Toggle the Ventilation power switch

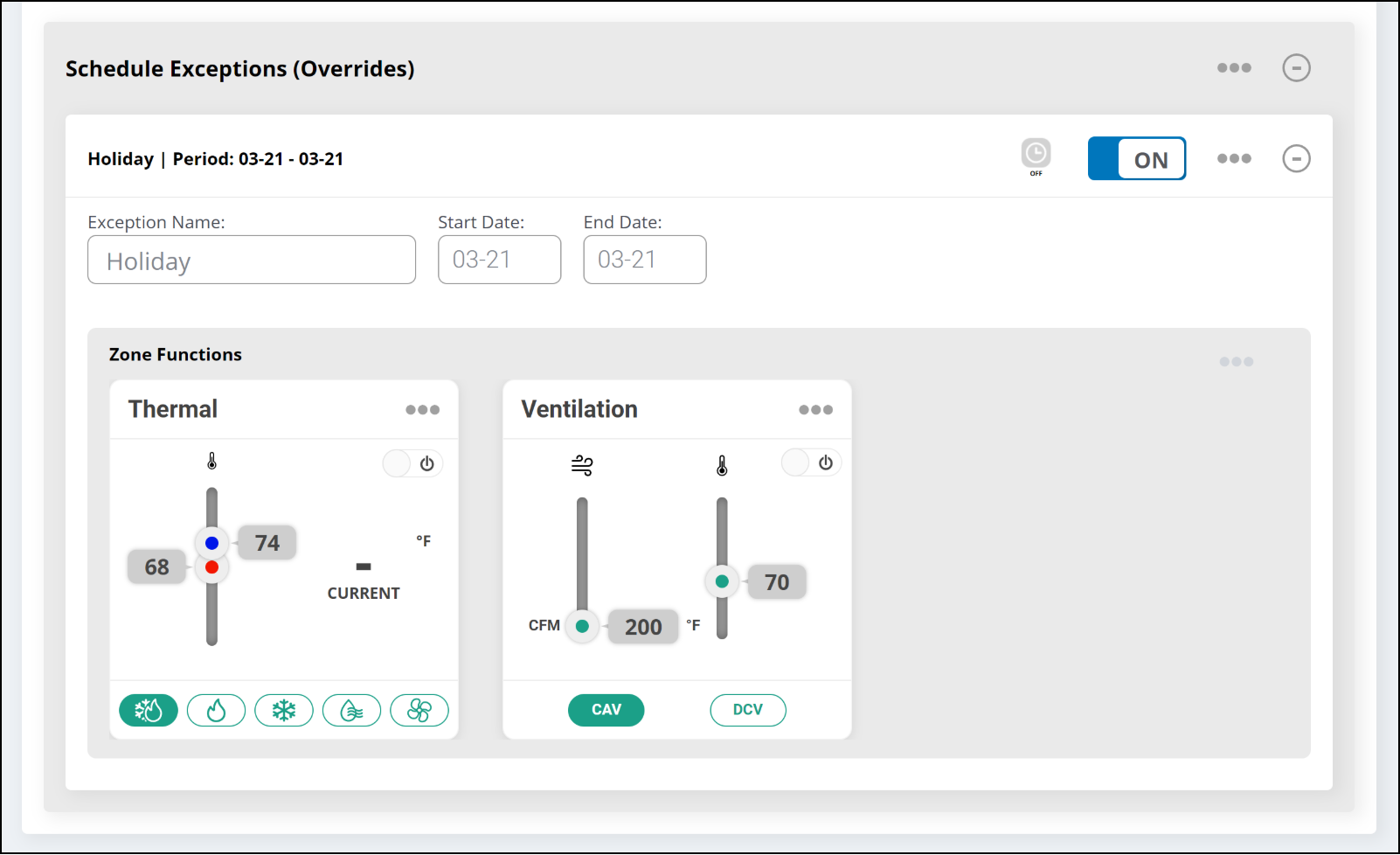811,462
